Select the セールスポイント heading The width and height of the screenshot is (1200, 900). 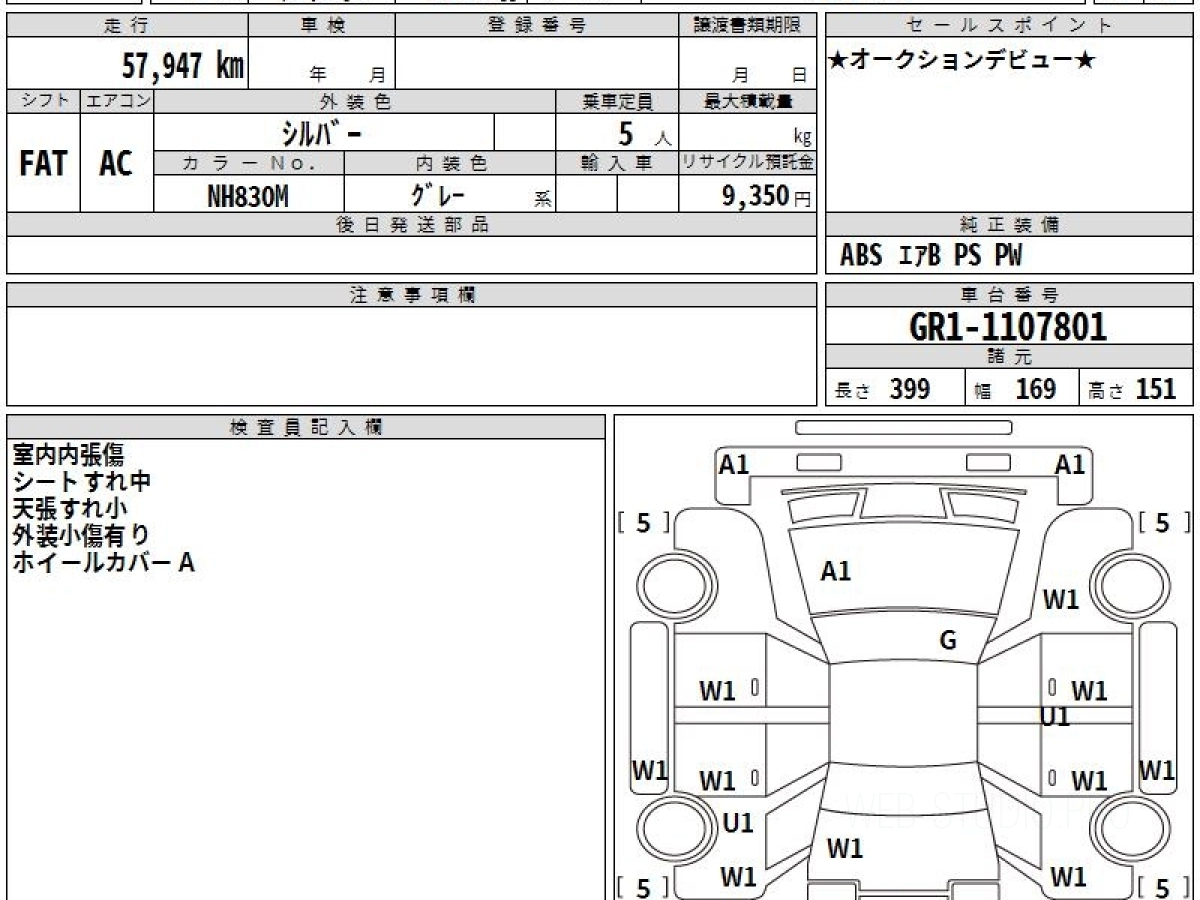tap(1009, 26)
